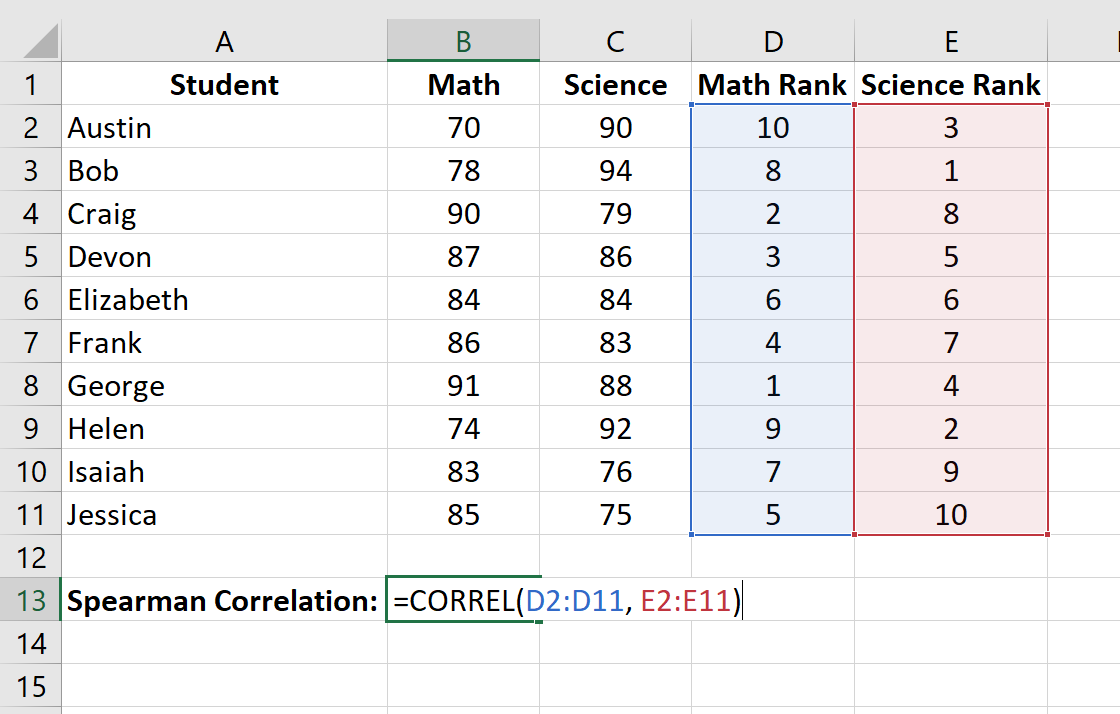Select Austin's Science Rank cell
The image size is (1120, 714).
tap(951, 127)
